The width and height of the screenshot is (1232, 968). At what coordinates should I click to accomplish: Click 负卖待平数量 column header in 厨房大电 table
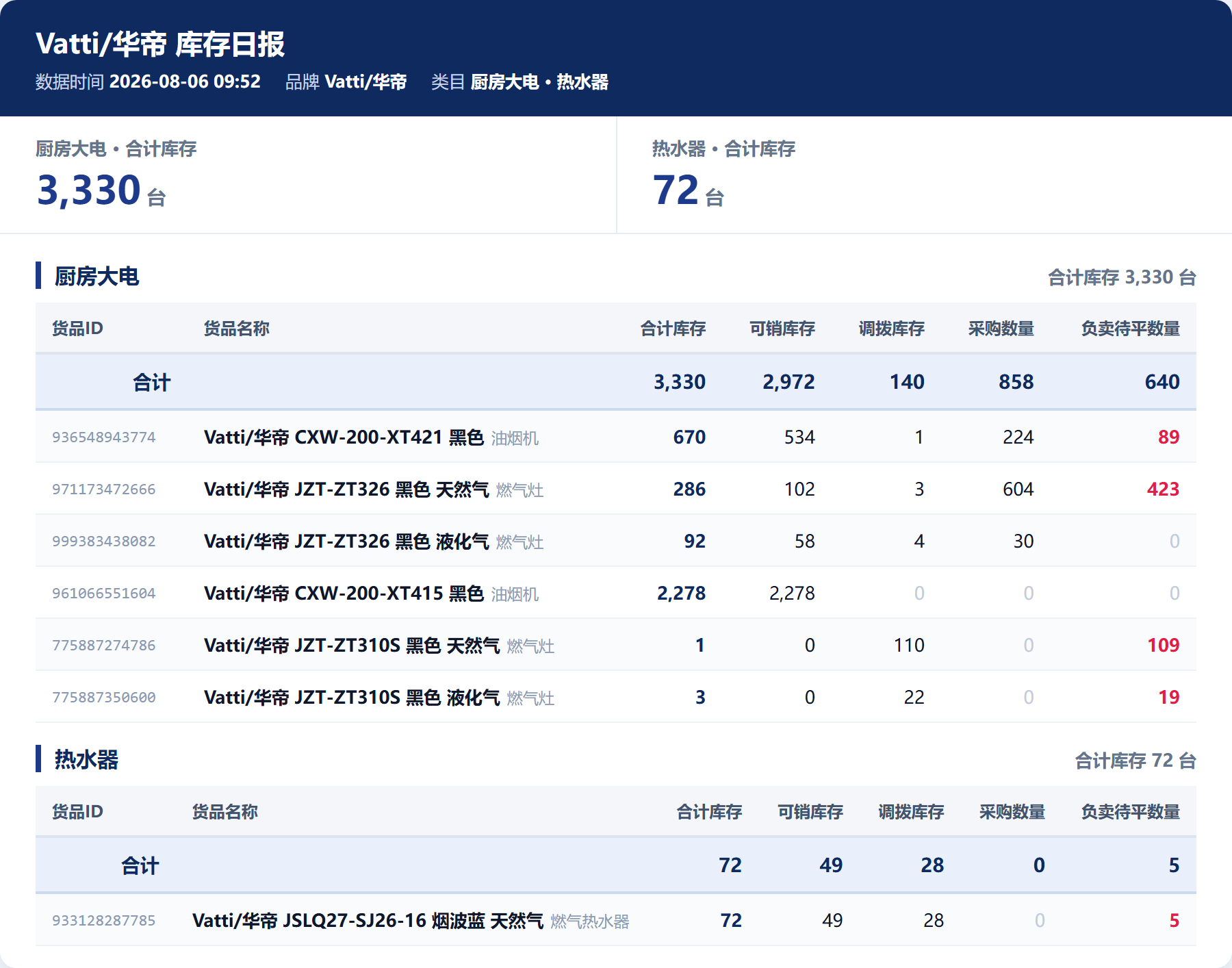[x=1130, y=329]
